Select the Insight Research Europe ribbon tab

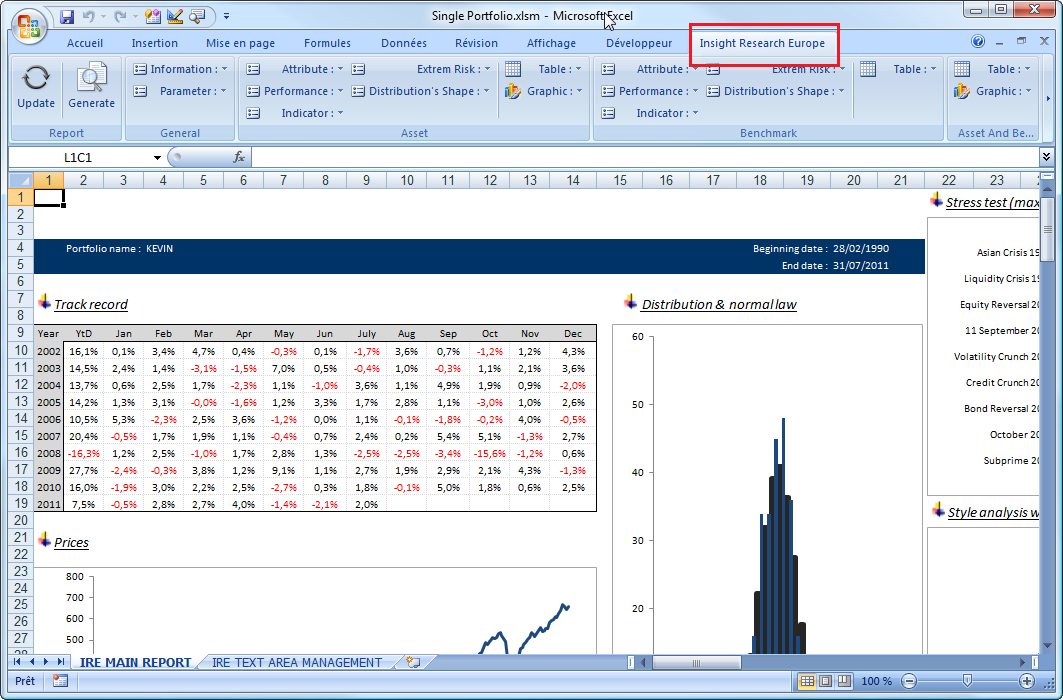pos(763,43)
